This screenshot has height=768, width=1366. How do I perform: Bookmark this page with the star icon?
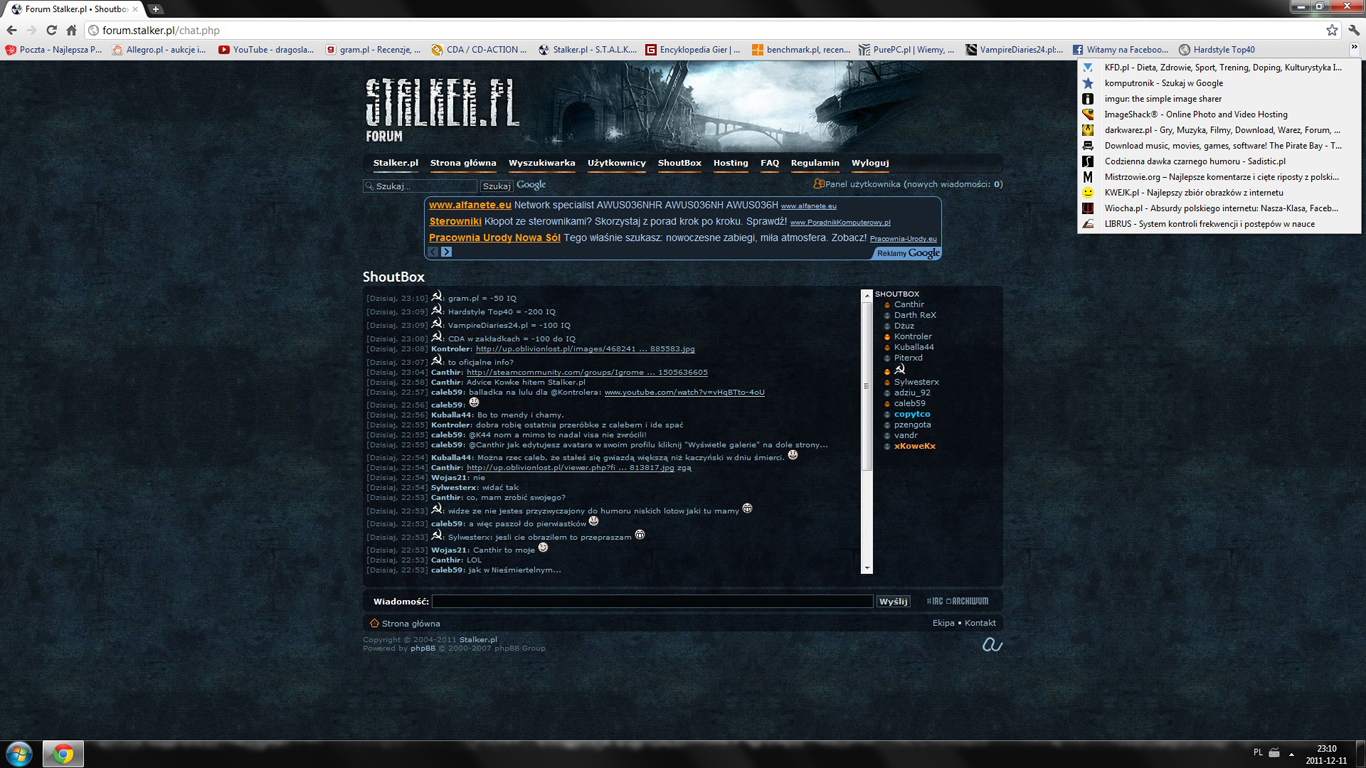[1332, 30]
